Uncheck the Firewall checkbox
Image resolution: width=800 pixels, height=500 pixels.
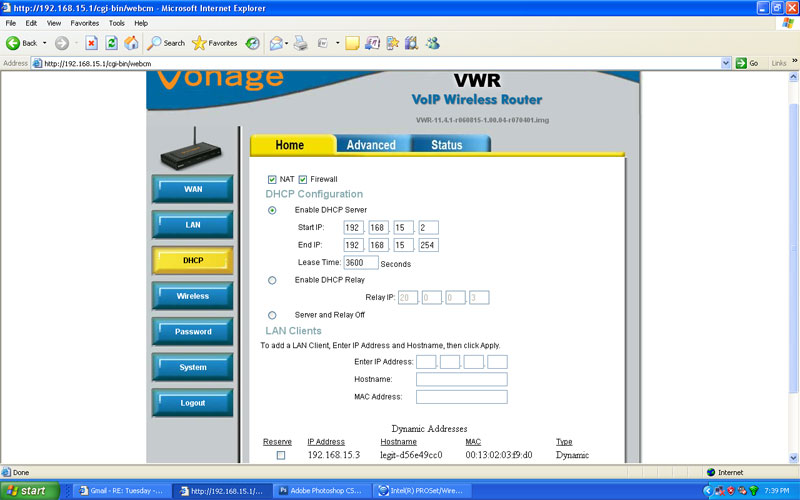(x=303, y=180)
